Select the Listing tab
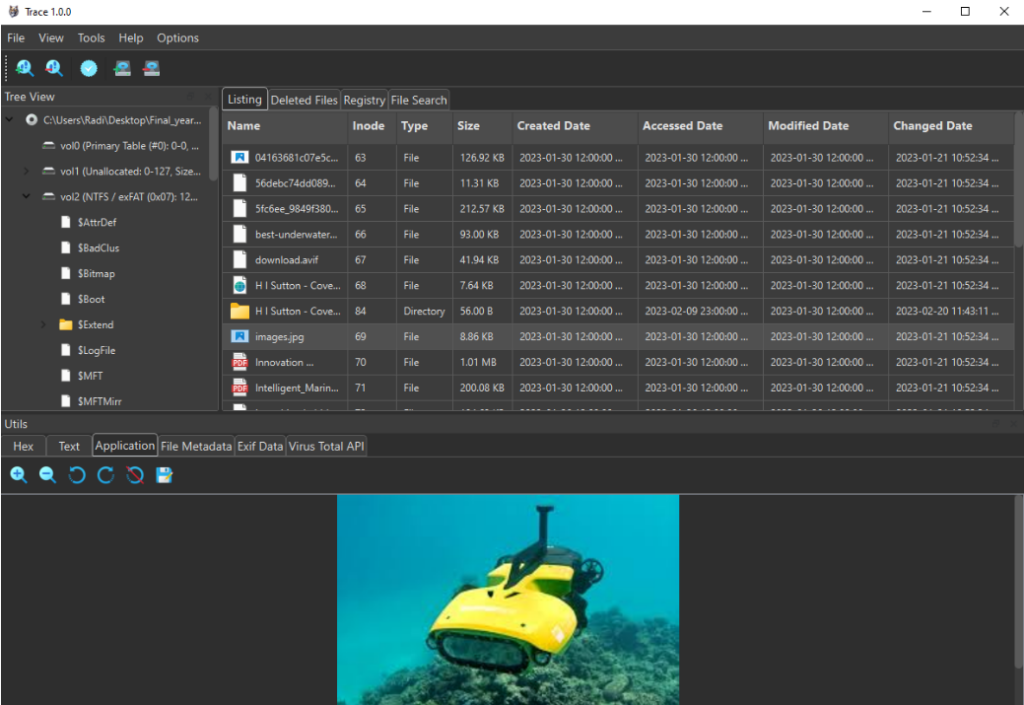The image size is (1024, 705). [x=244, y=99]
